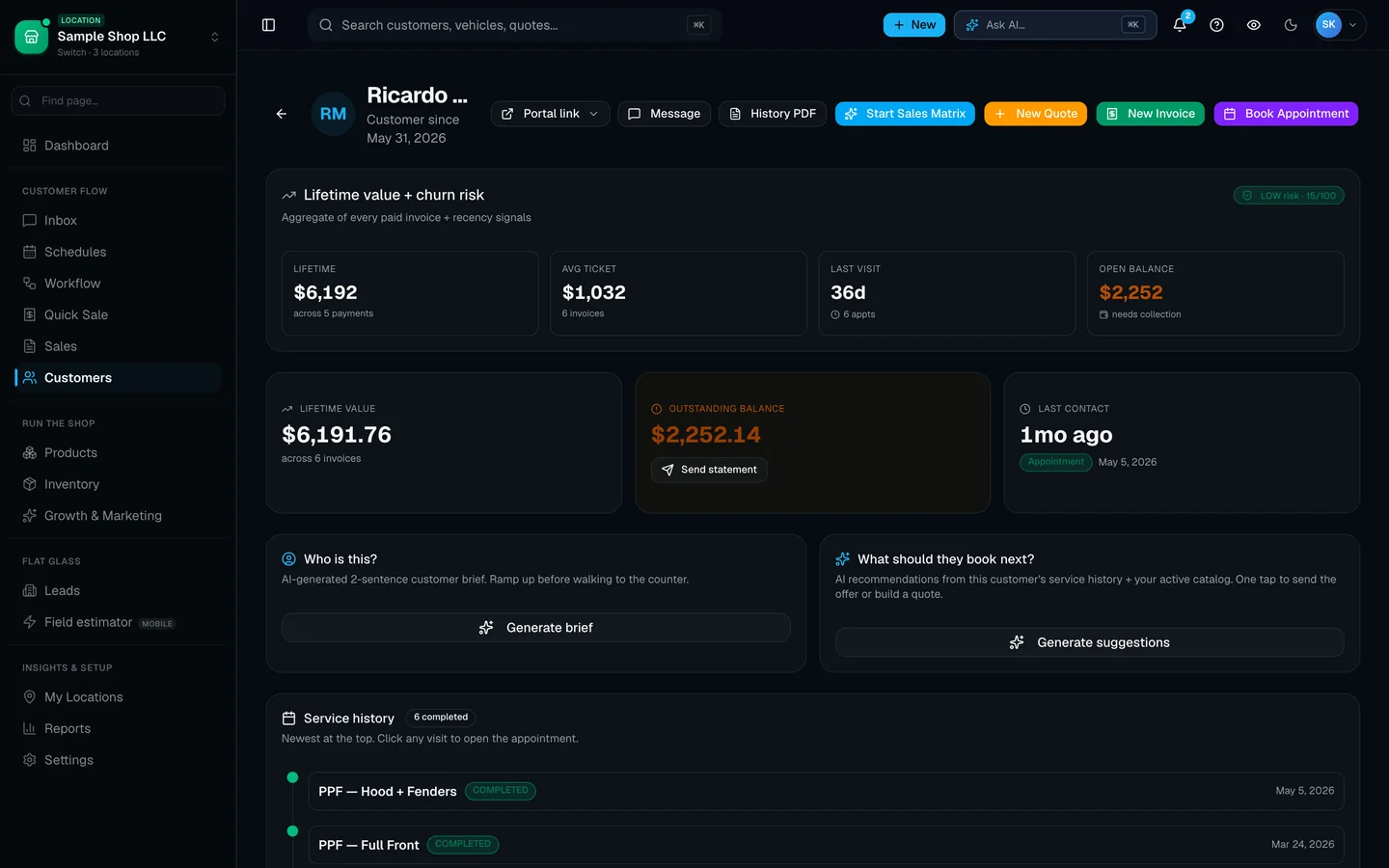
Task: Open the SK user avatar menu
Action: pyautogui.click(x=1340, y=25)
